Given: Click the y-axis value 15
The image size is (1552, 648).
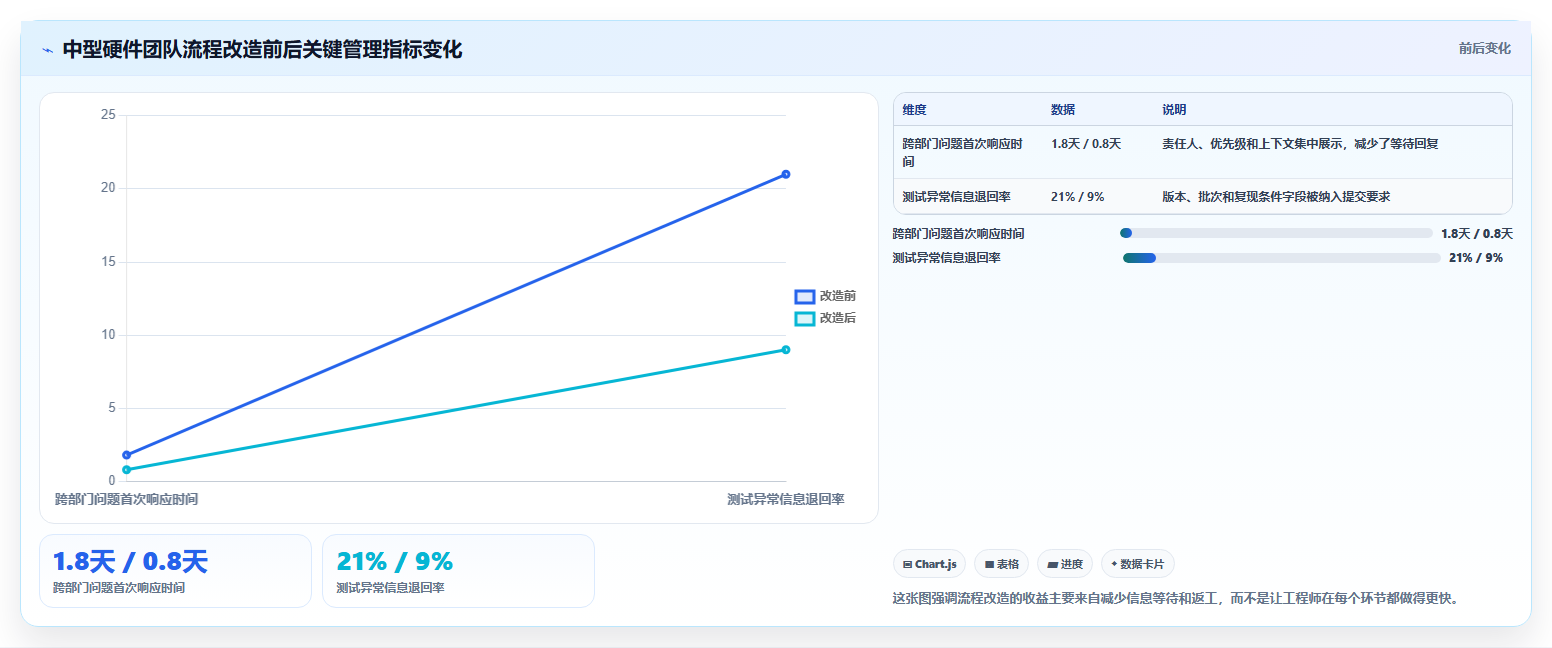Looking at the screenshot, I should click(x=108, y=262).
